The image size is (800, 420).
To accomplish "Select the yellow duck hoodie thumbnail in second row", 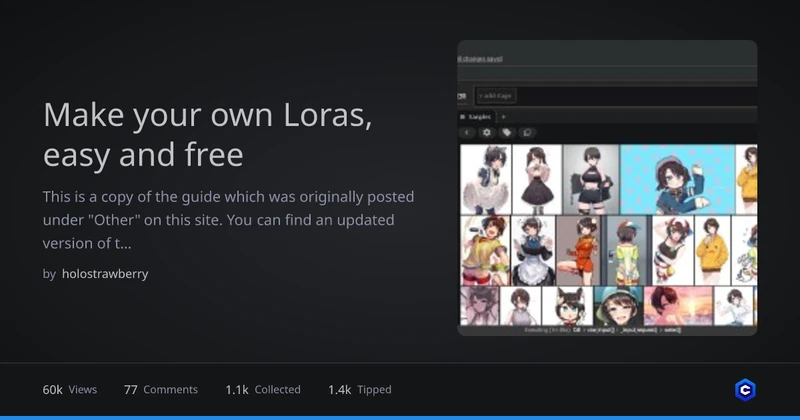I will coord(712,251).
